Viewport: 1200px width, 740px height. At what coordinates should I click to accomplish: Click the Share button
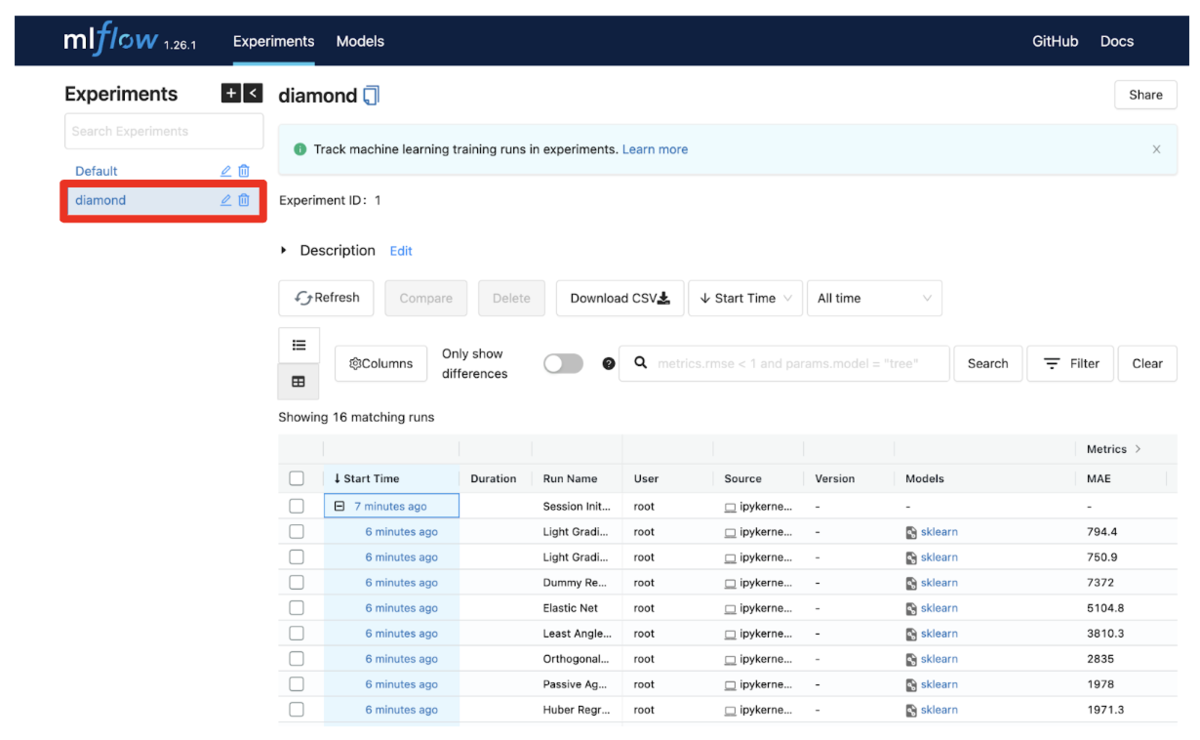point(1146,95)
